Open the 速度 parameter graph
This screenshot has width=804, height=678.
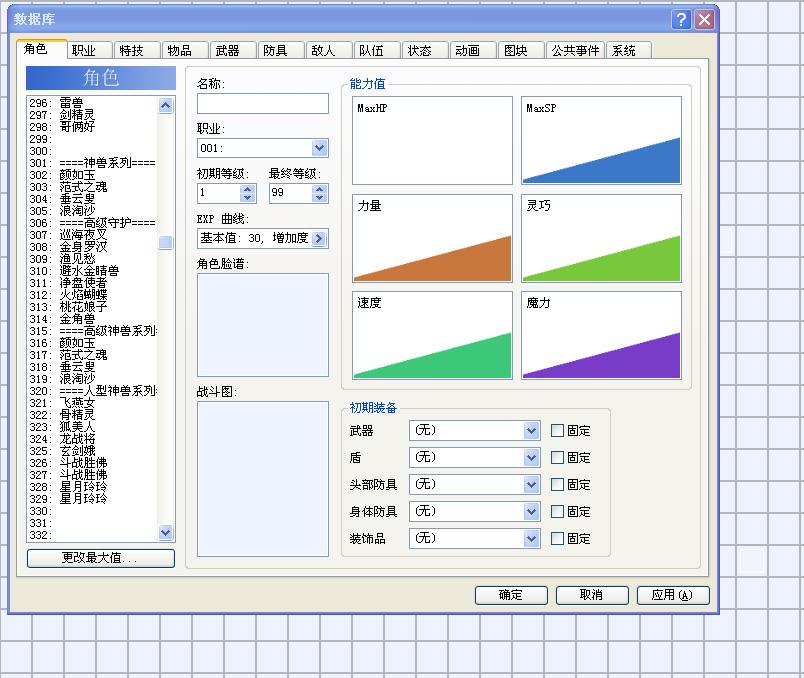pos(432,335)
